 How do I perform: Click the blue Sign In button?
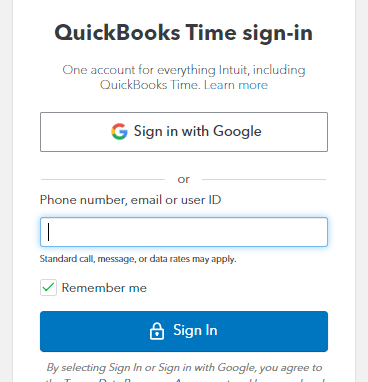pyautogui.click(x=184, y=331)
